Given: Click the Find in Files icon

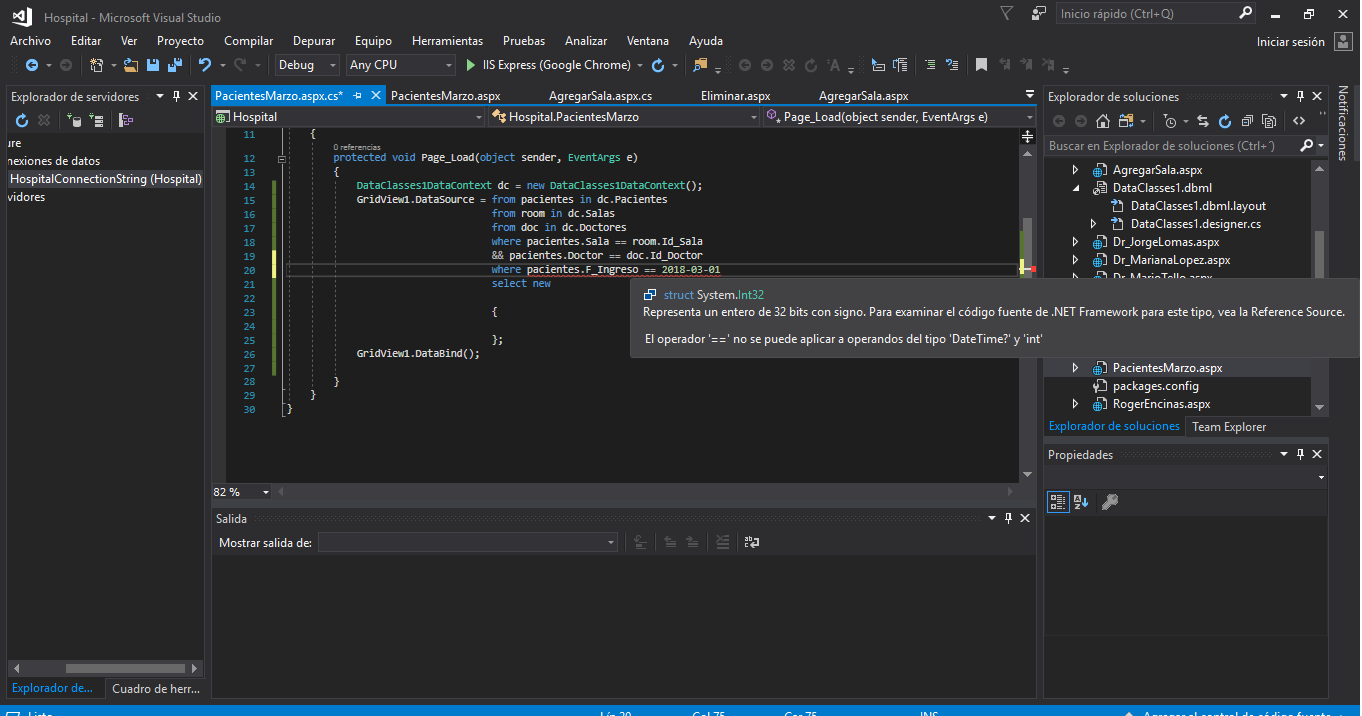Looking at the screenshot, I should (700, 65).
